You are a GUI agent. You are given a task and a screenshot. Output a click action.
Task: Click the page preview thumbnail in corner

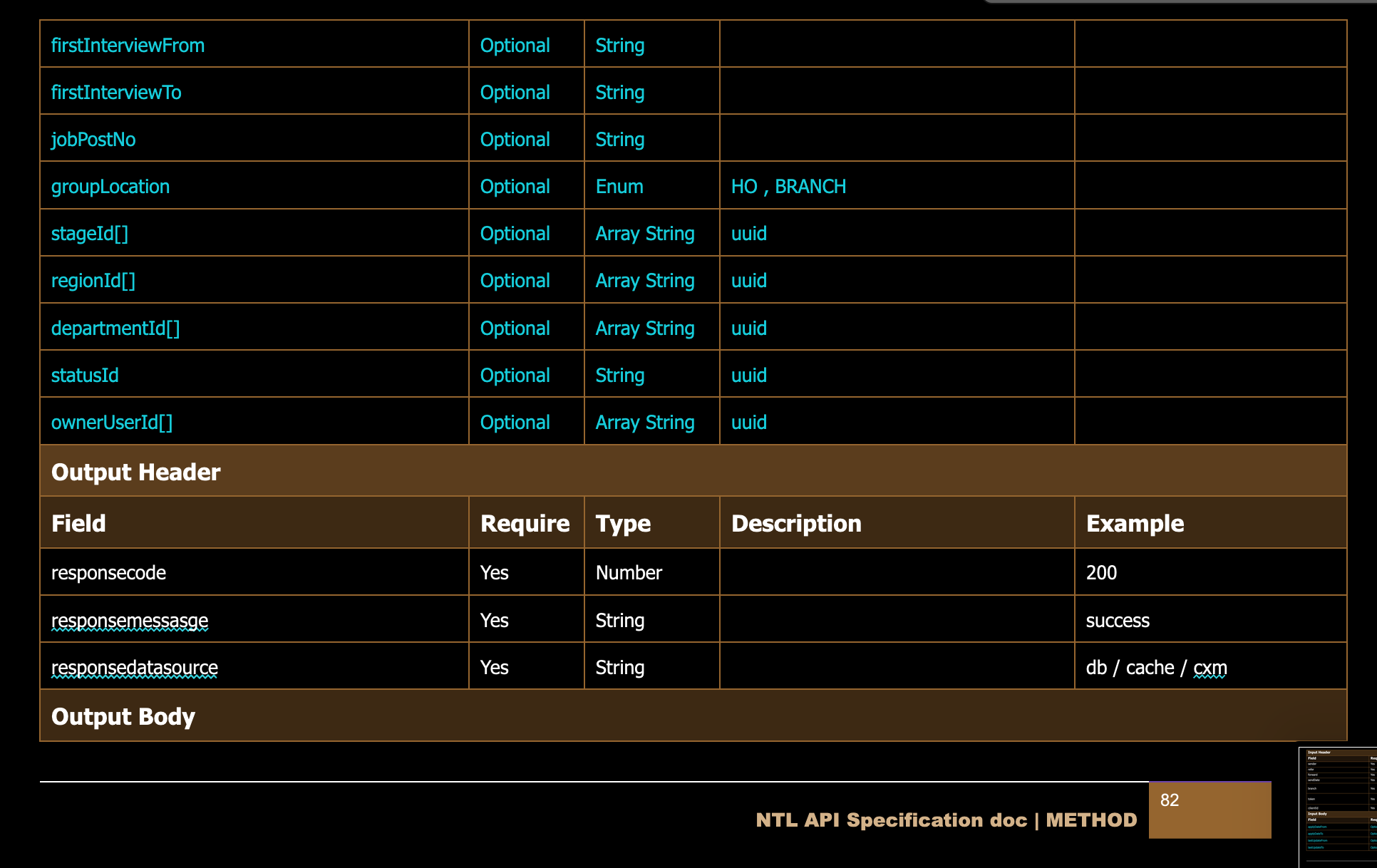pyautogui.click(x=1338, y=807)
